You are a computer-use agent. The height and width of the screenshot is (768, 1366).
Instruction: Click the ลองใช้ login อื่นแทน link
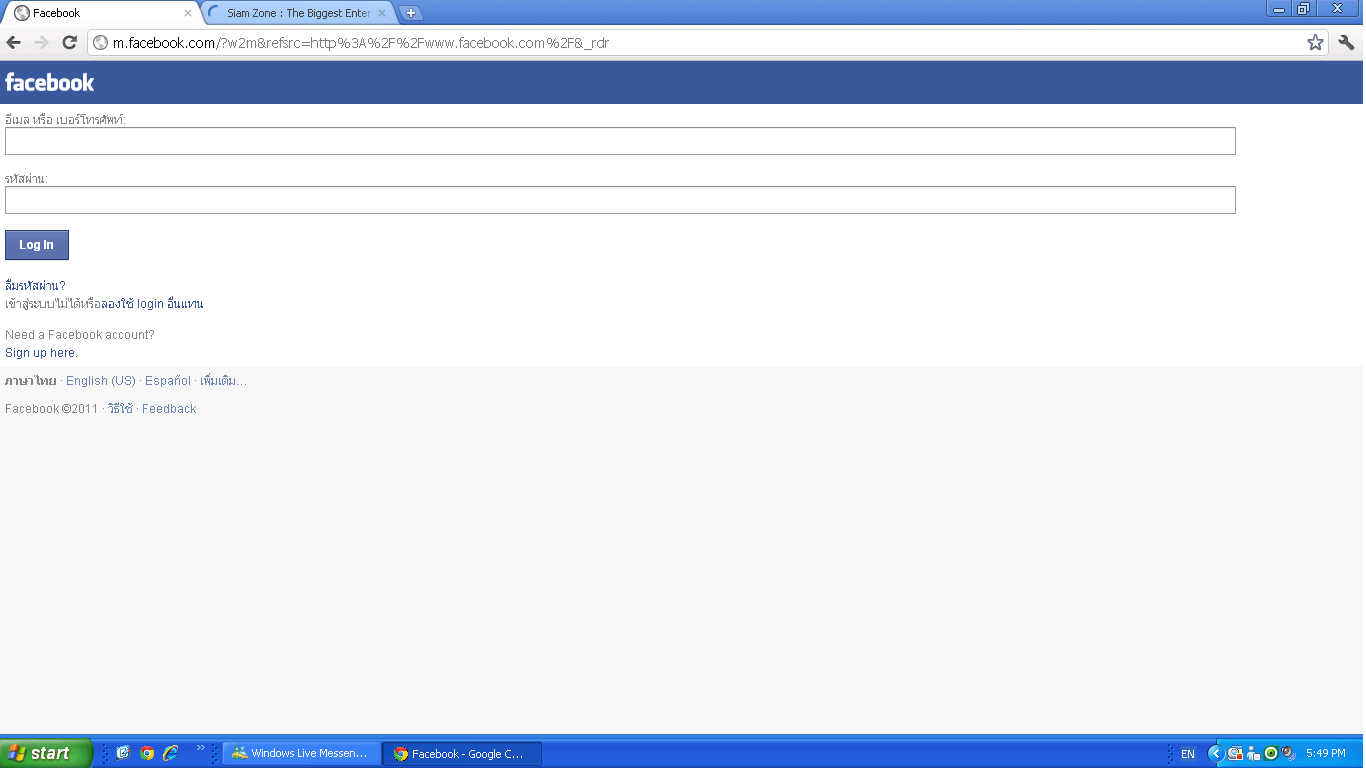click(152, 304)
